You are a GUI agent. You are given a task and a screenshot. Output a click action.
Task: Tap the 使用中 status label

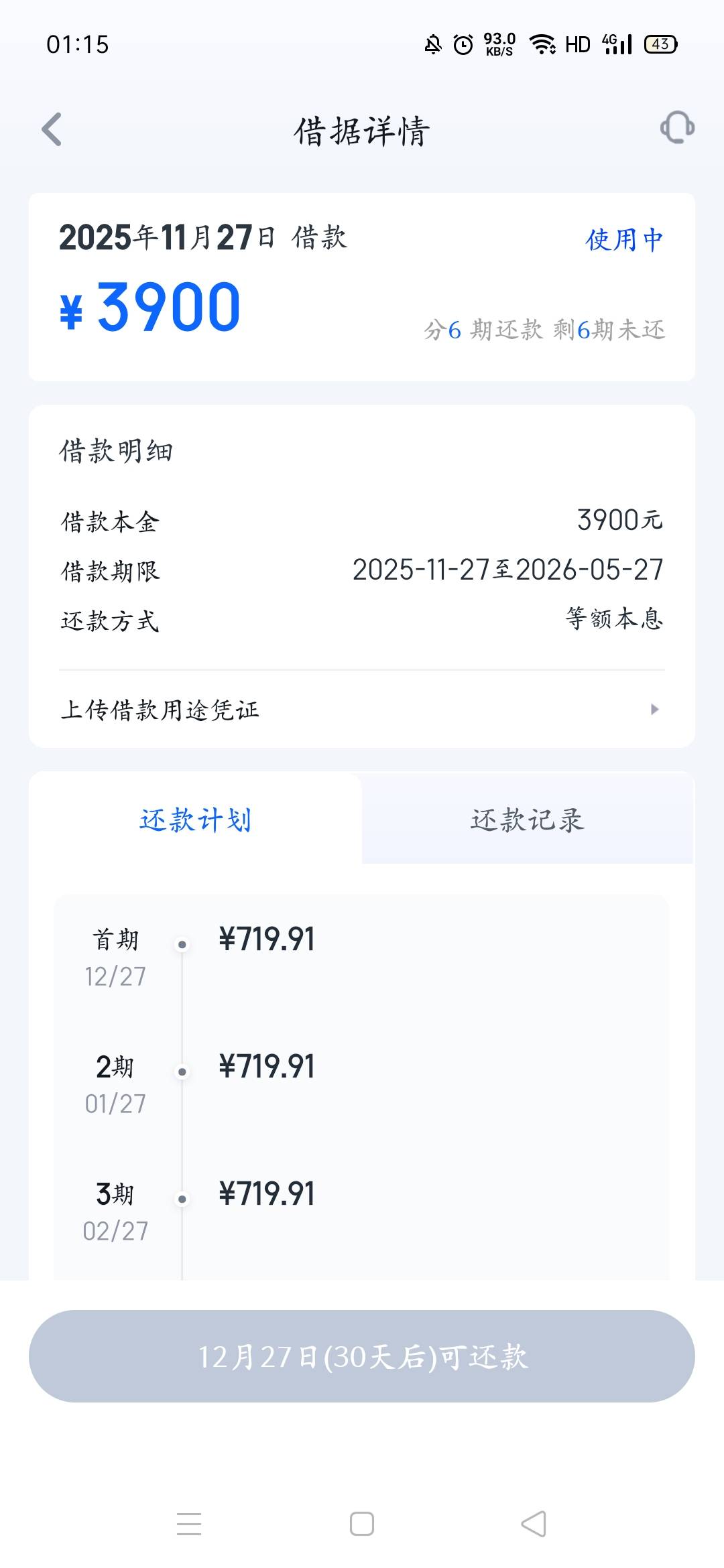pos(624,239)
